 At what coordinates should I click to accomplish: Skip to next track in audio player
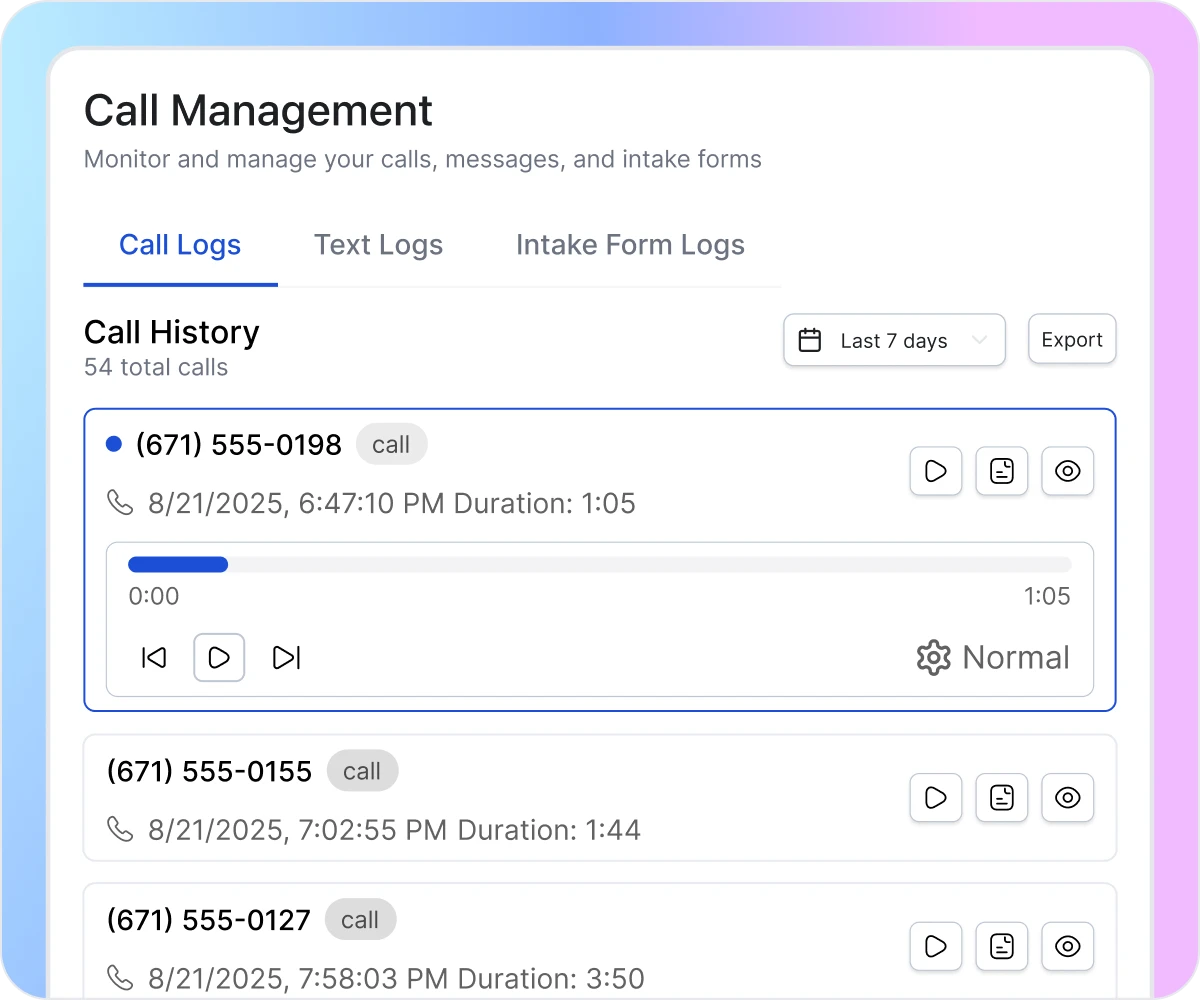tap(286, 657)
